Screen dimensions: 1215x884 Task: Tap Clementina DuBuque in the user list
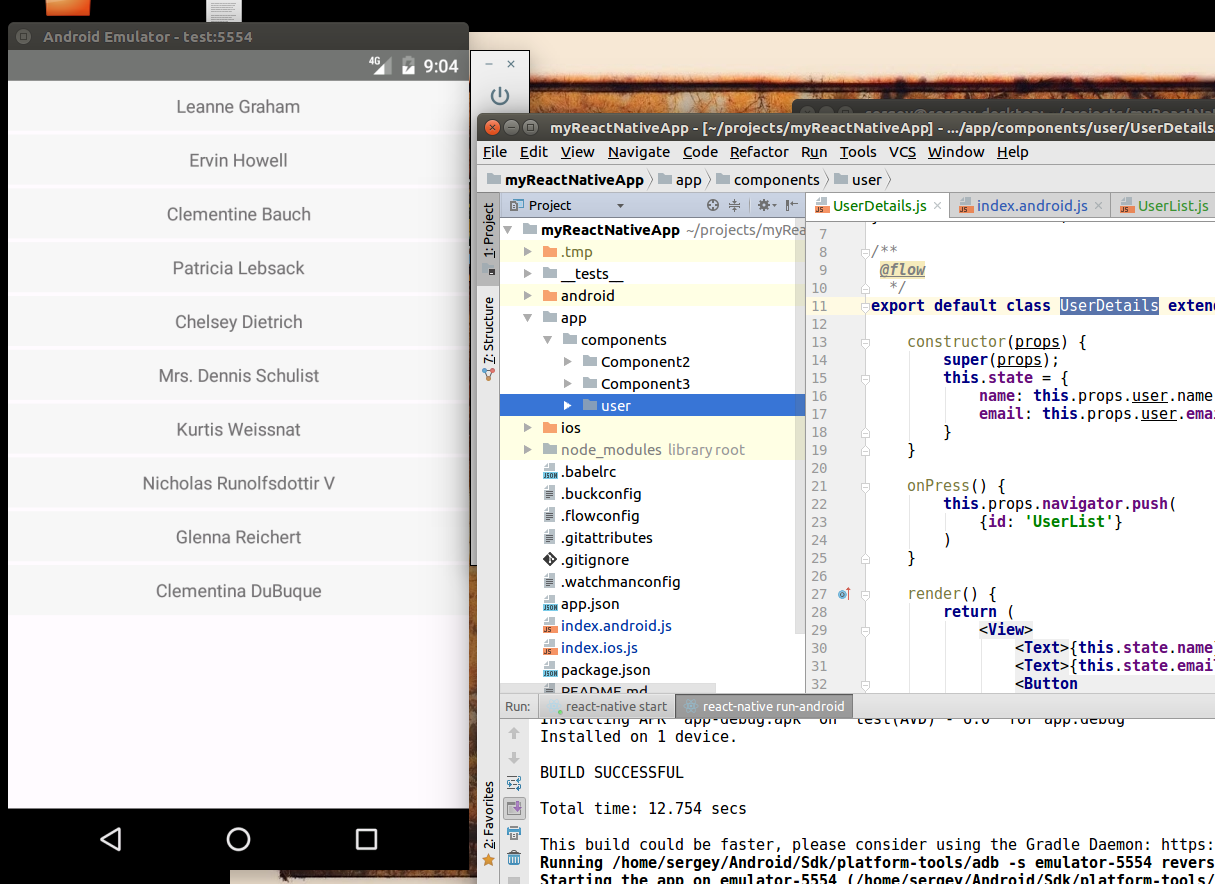click(x=238, y=591)
